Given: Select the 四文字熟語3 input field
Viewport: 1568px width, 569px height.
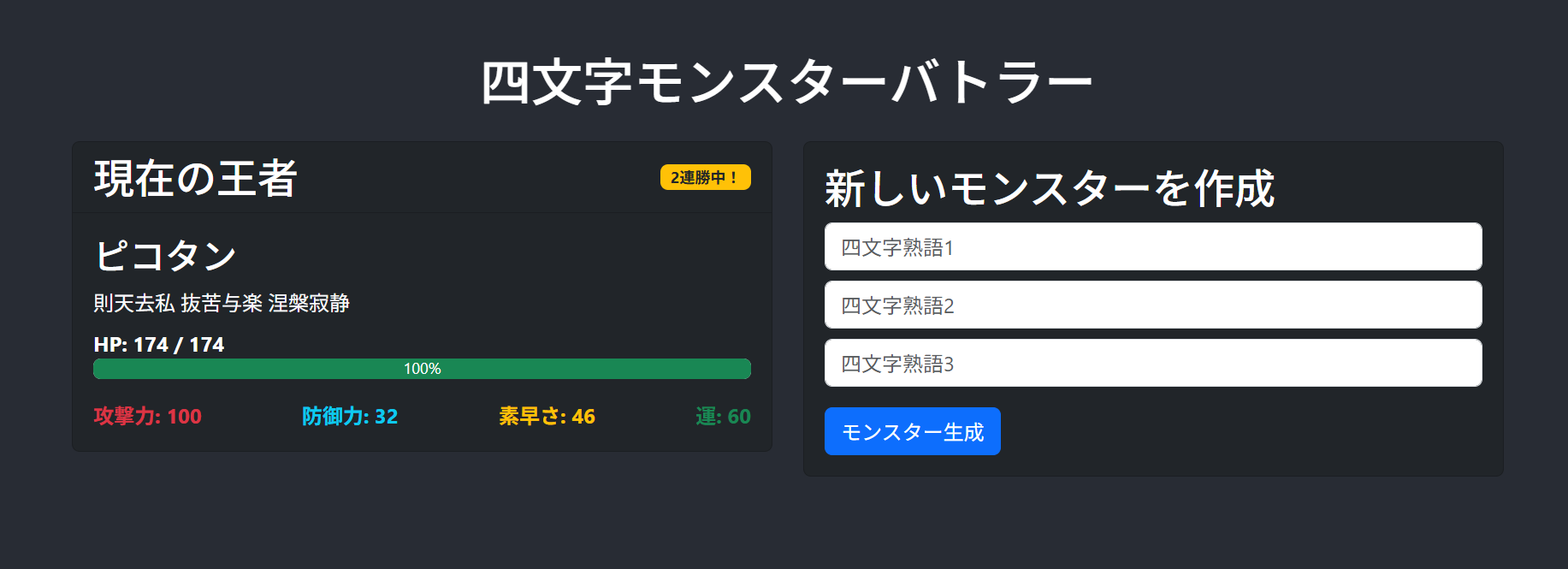Looking at the screenshot, I should pyautogui.click(x=1153, y=363).
